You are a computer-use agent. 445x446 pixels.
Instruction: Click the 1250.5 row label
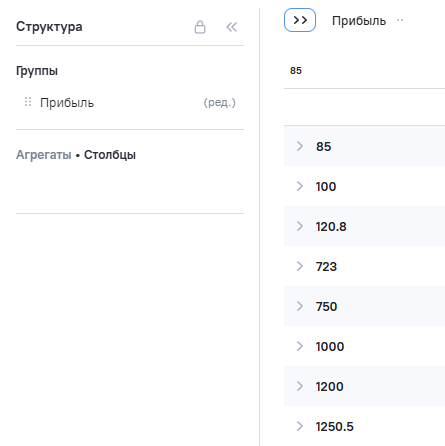click(335, 426)
